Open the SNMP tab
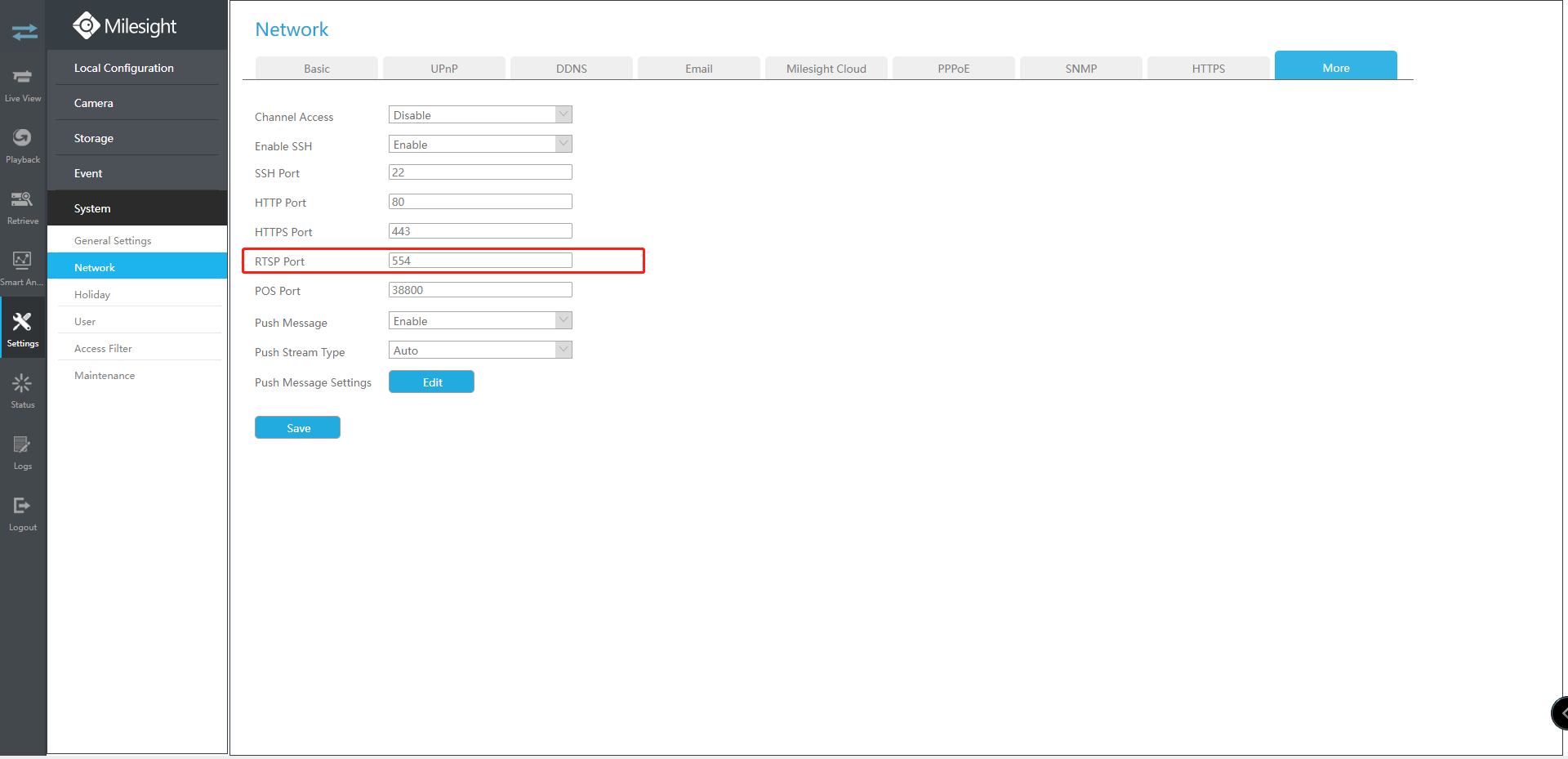The height and width of the screenshot is (759, 1568). point(1081,69)
